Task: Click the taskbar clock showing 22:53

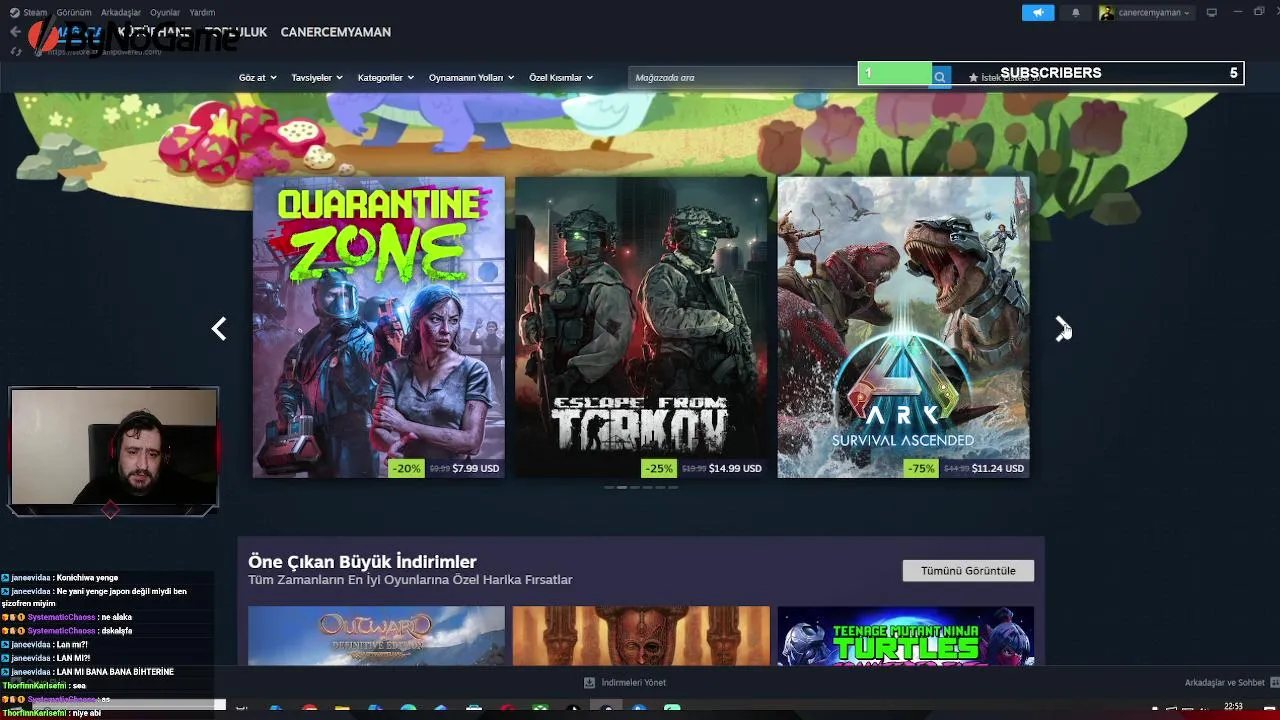Action: click(1233, 707)
